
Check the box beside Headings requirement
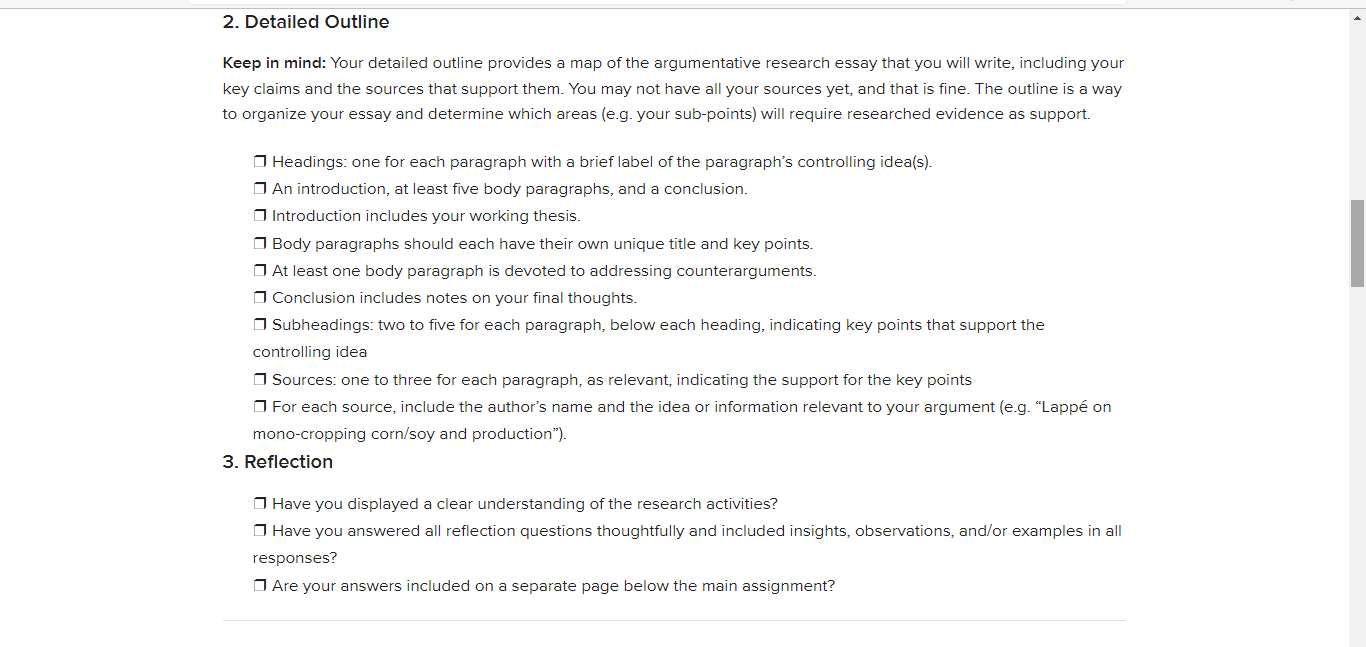coord(260,162)
